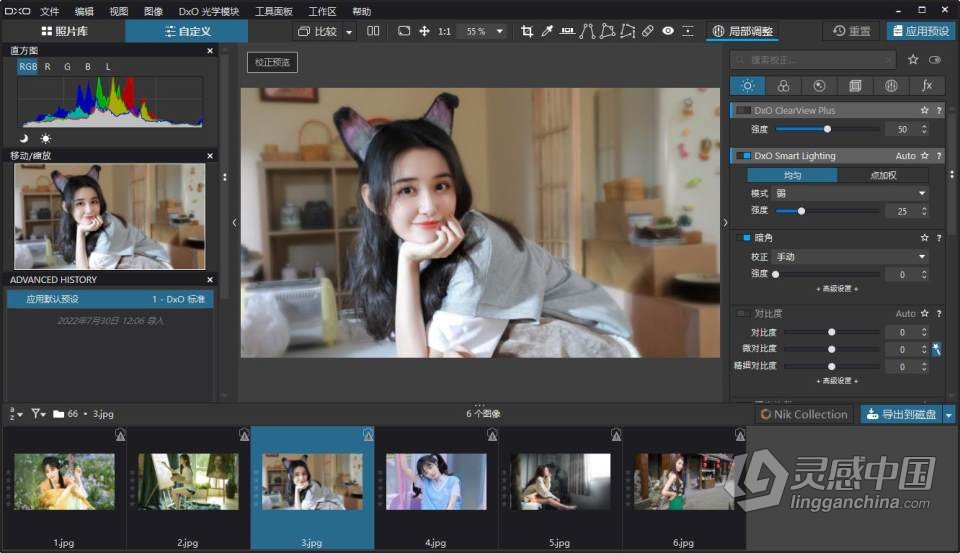The width and height of the screenshot is (960, 553).
Task: Click the sort order icon in filmstrip bar
Action: pyautogui.click(x=16, y=414)
